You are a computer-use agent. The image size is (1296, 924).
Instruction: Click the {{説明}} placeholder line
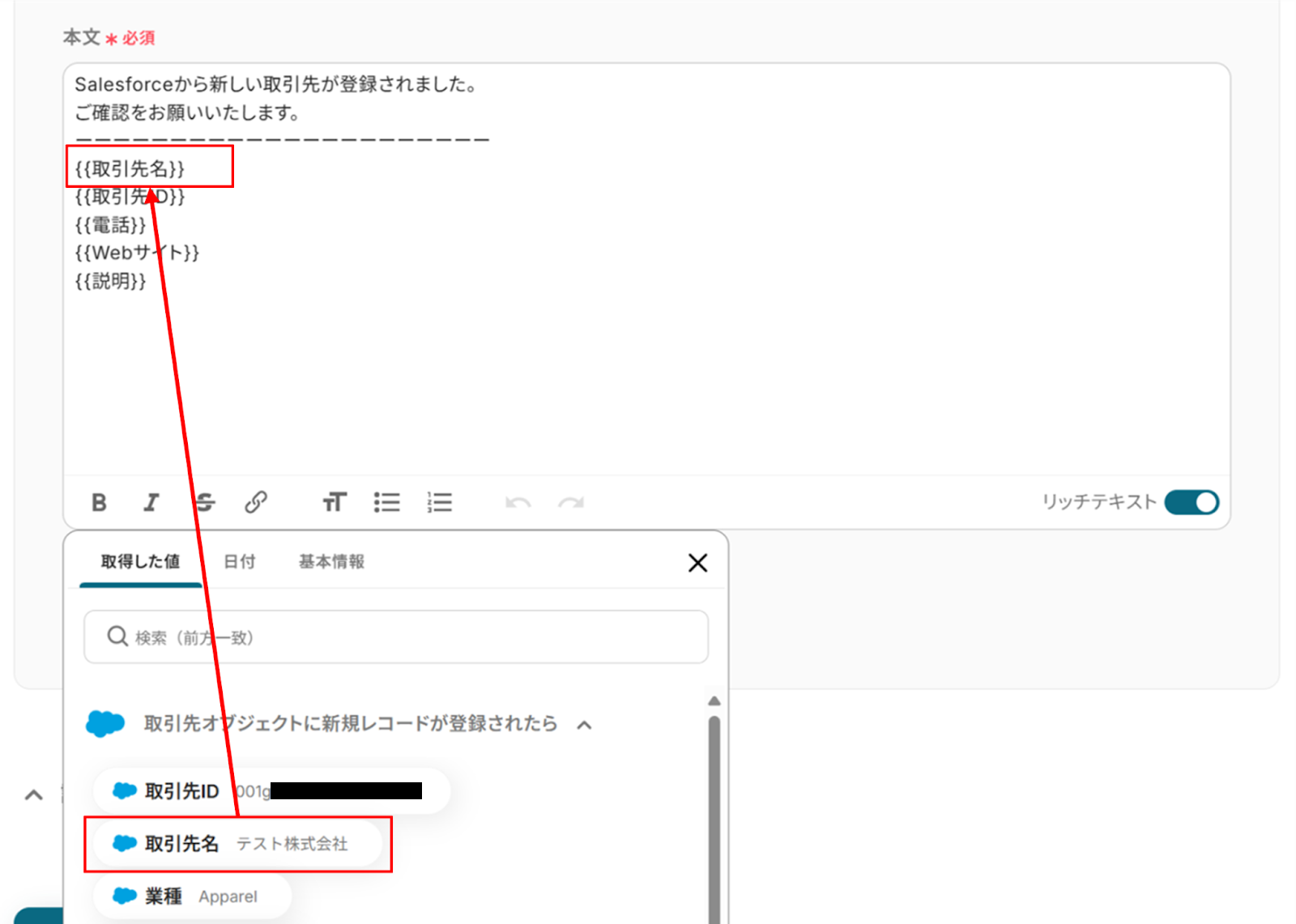(x=110, y=281)
